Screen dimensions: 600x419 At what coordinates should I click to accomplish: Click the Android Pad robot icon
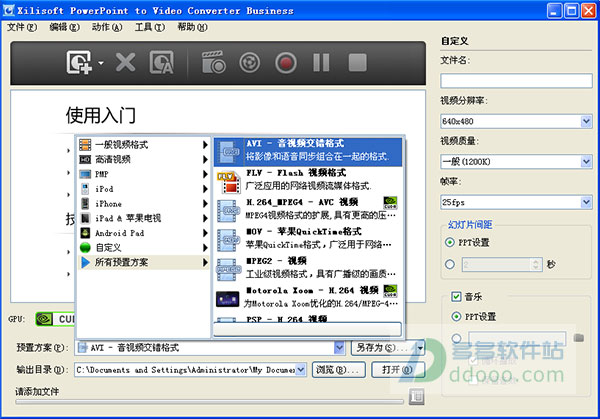85,233
